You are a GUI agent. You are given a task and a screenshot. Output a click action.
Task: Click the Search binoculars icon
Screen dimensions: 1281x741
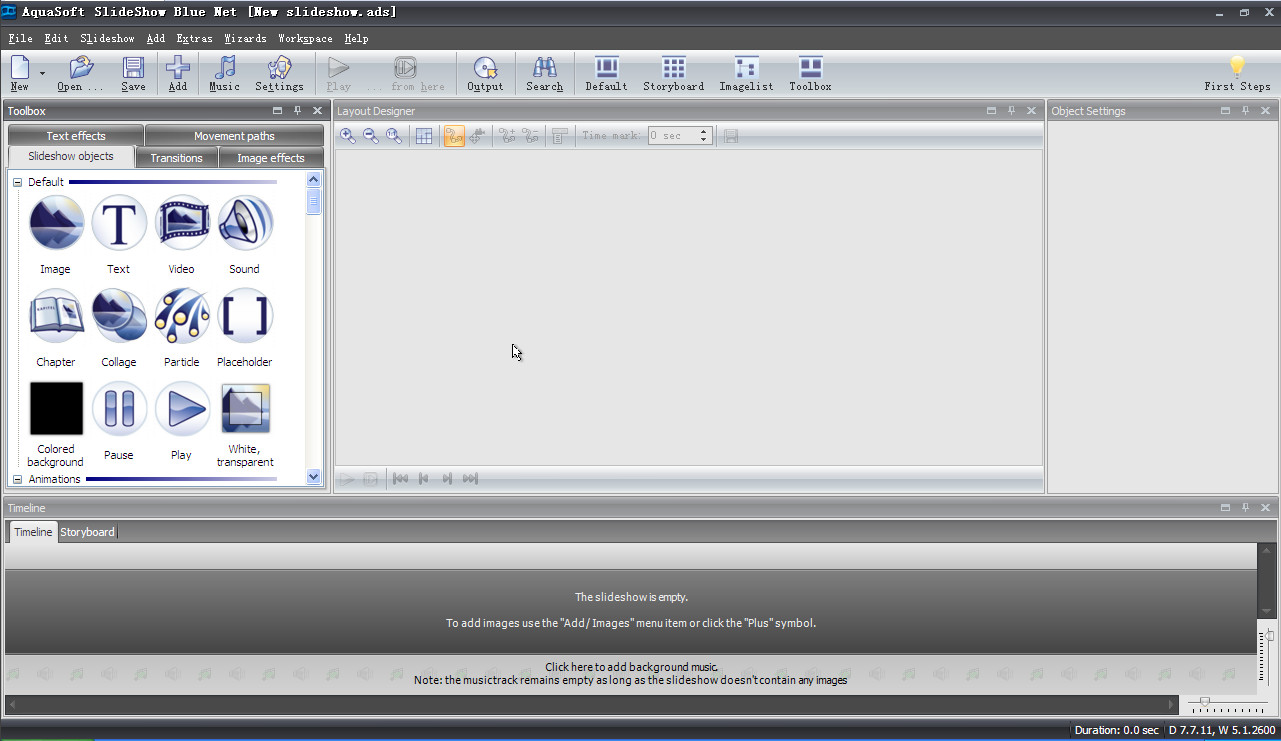(x=545, y=68)
